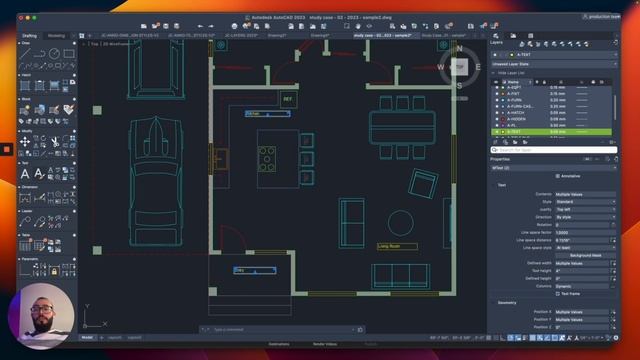Select the Polyline draw tool
The height and width of the screenshot is (360, 640).
(x=40, y=53)
